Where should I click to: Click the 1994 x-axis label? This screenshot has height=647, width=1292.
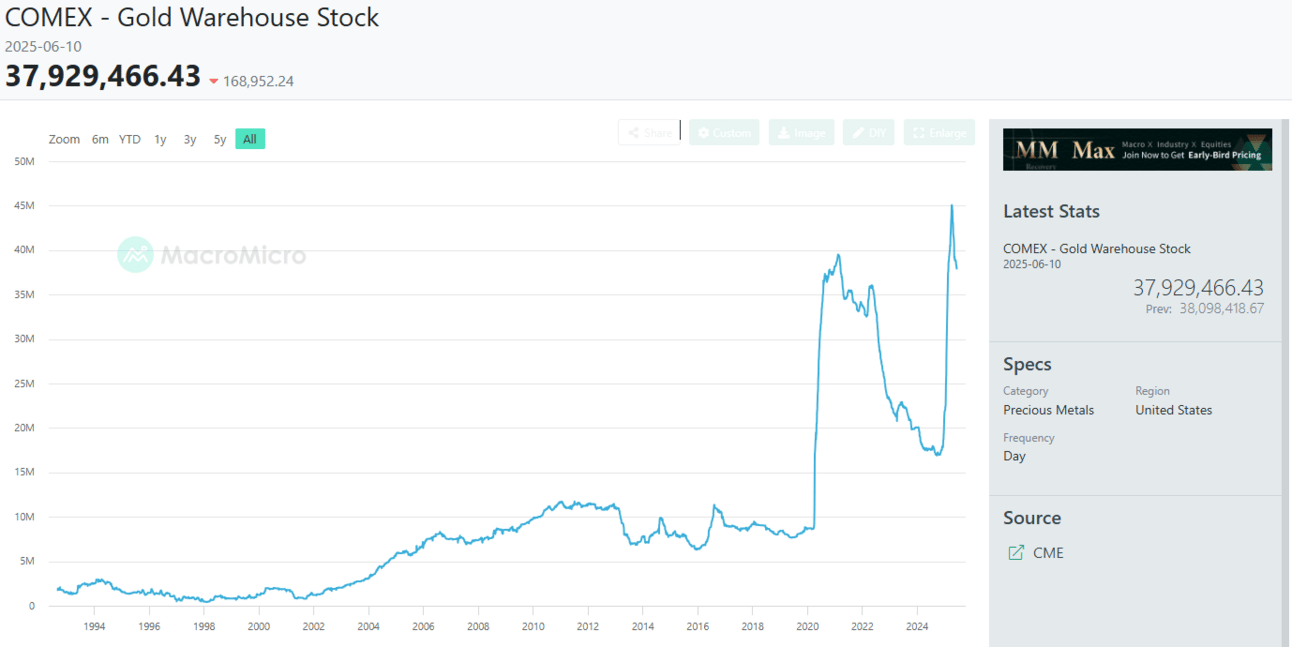click(94, 626)
